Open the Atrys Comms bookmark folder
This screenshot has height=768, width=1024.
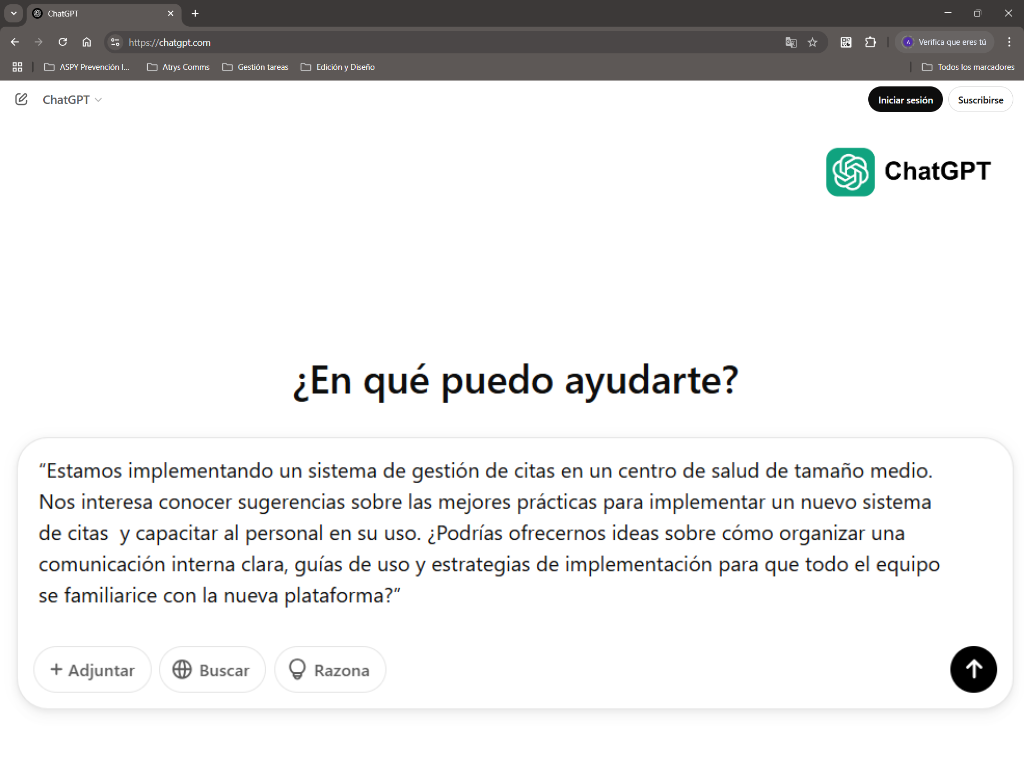coord(178,67)
